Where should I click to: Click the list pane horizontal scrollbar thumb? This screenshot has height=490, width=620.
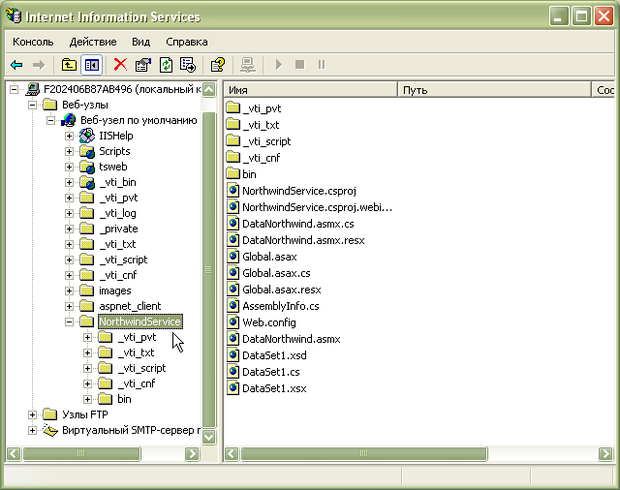[363, 454]
